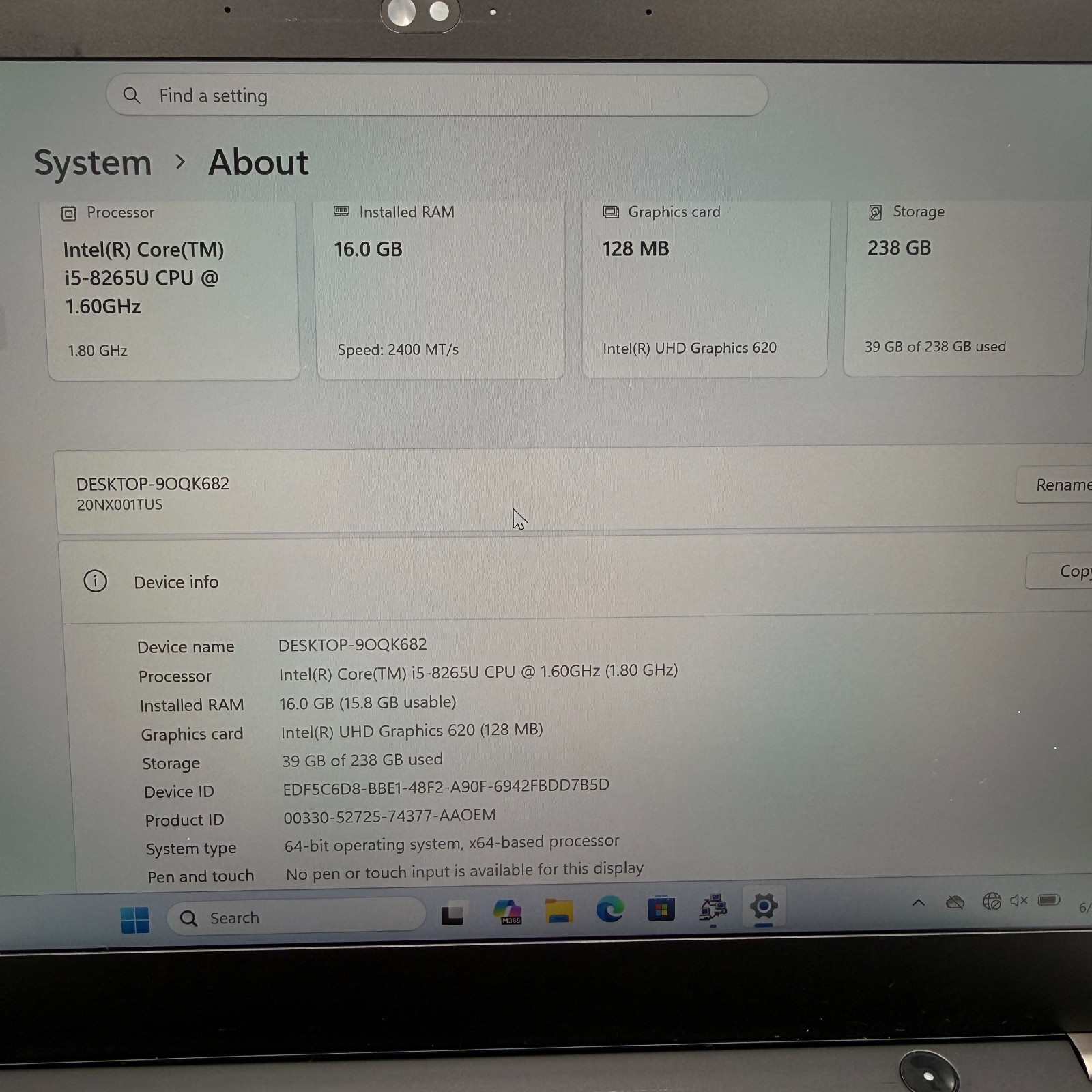Click the Storage value in Device info list
The height and width of the screenshot is (1092, 1092).
point(362,760)
